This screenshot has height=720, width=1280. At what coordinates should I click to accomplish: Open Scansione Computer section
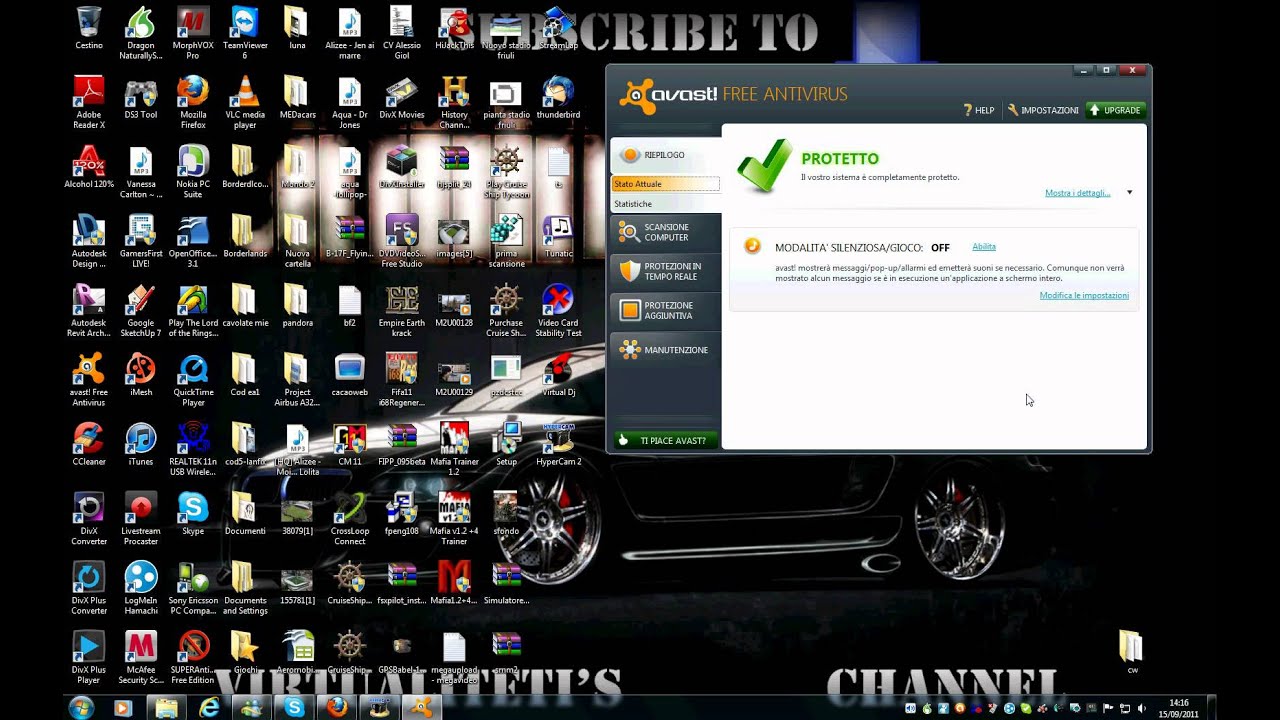point(665,232)
